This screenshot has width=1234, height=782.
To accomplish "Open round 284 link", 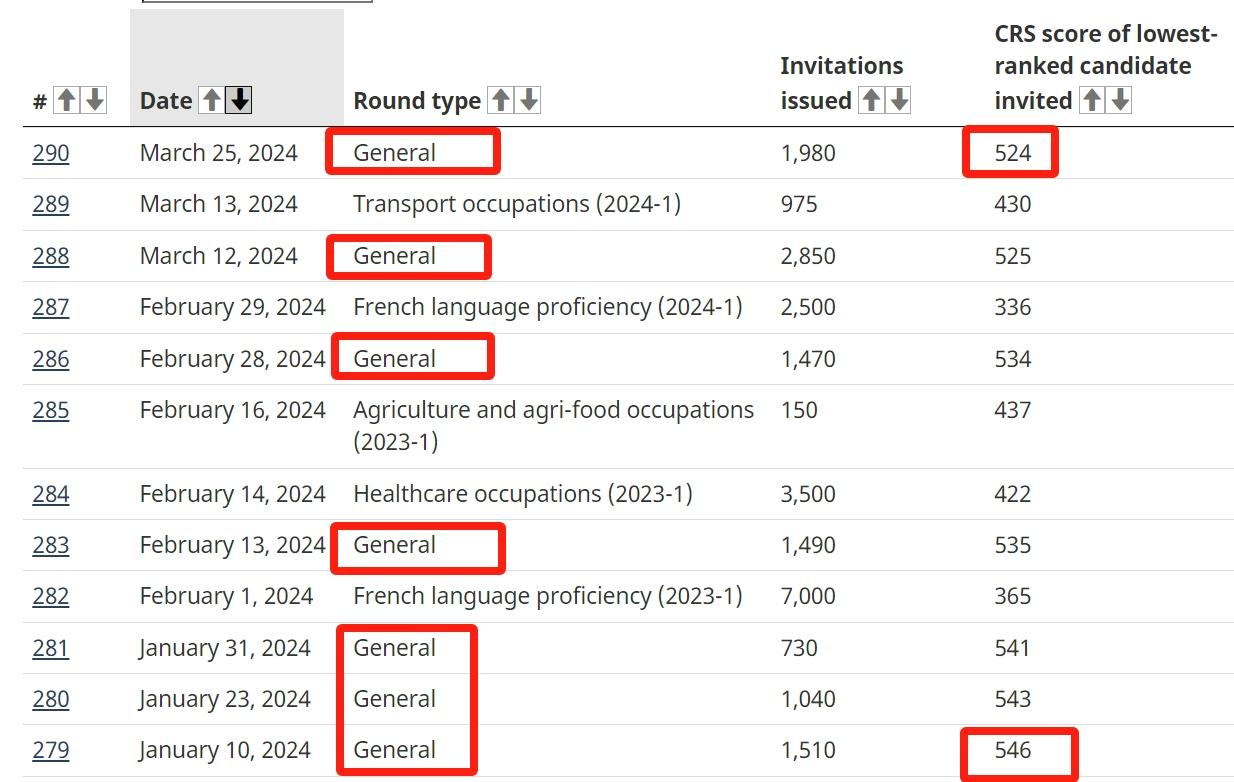I will (x=51, y=494).
